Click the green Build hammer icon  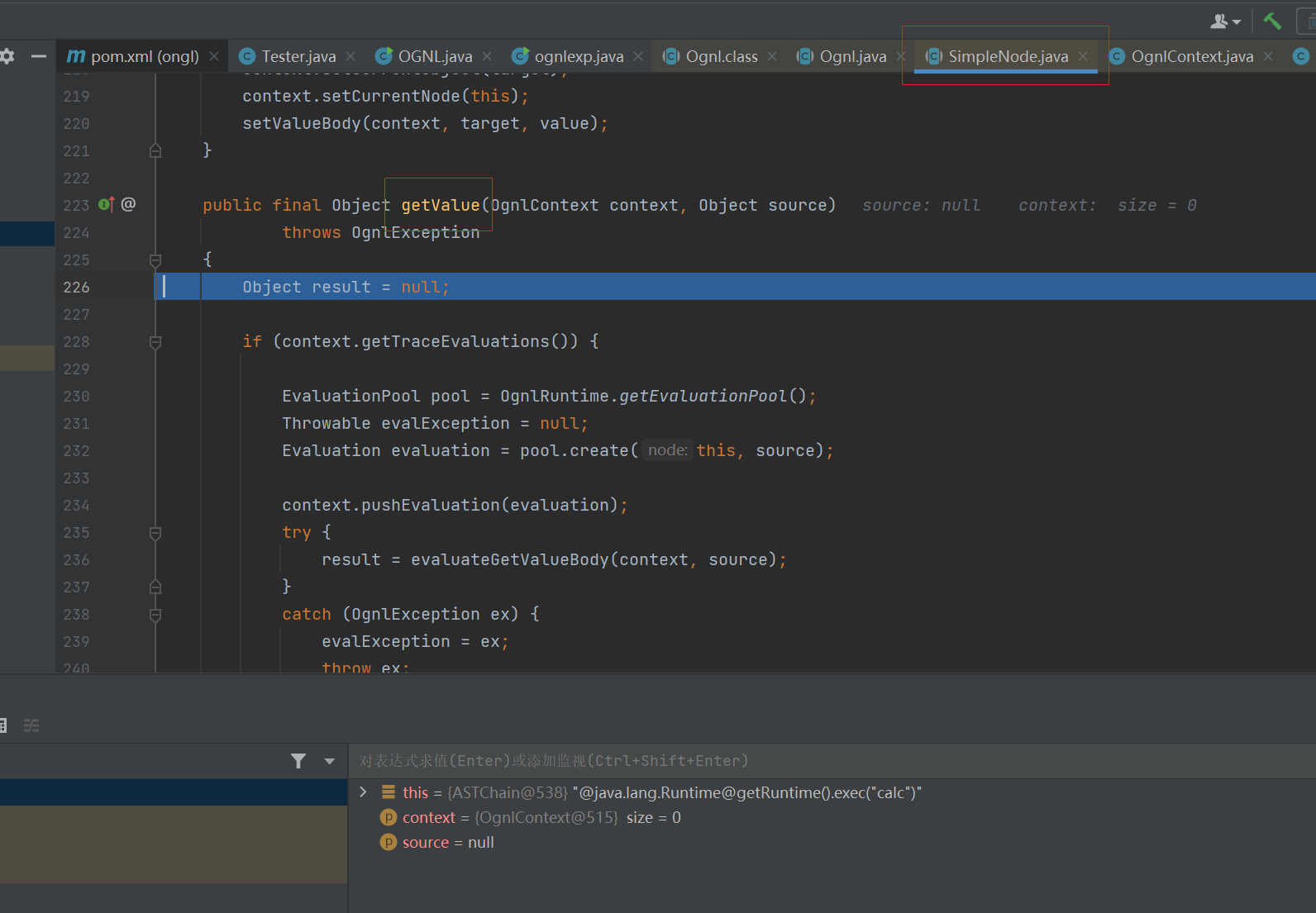click(x=1272, y=21)
